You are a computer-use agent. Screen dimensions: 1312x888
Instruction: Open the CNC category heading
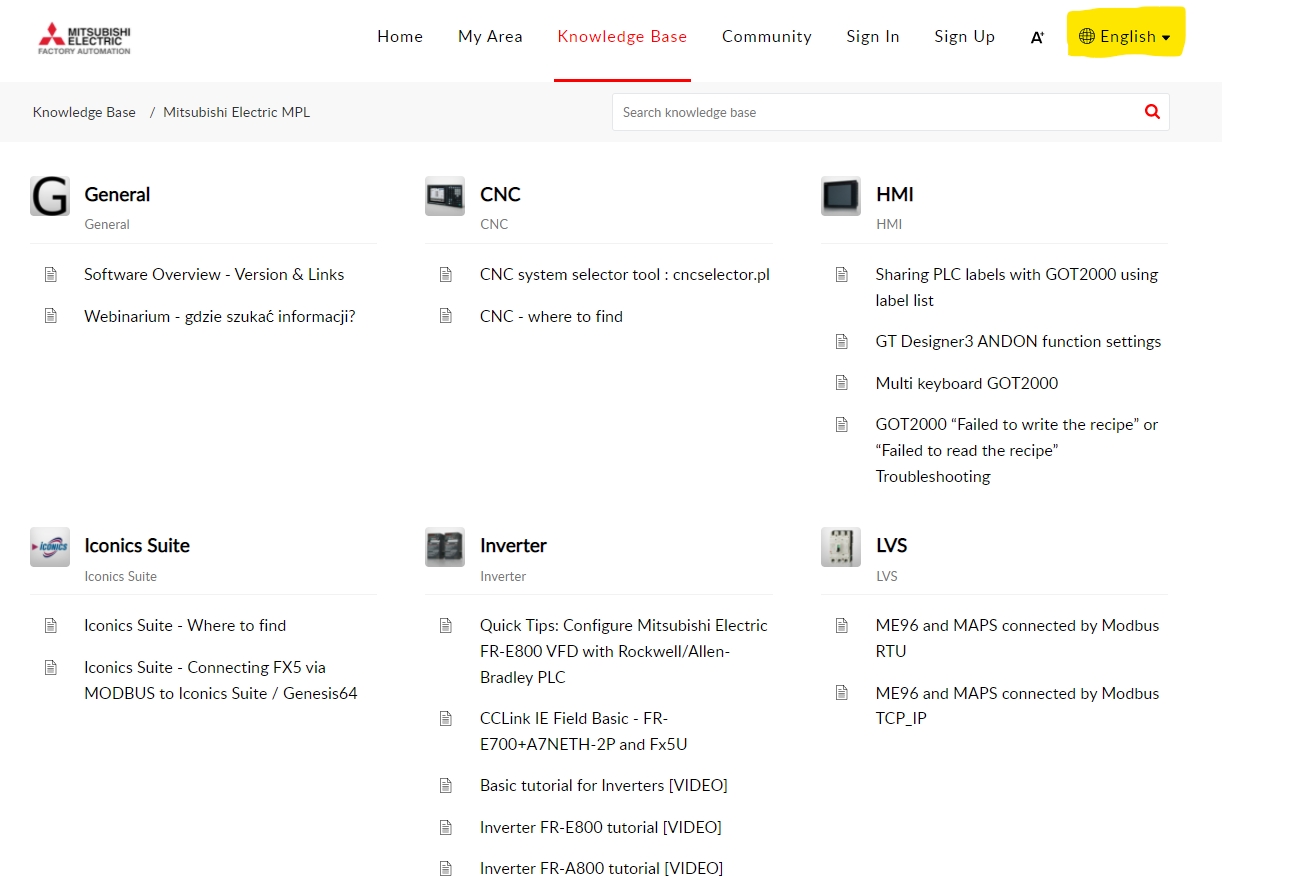pyautogui.click(x=500, y=195)
